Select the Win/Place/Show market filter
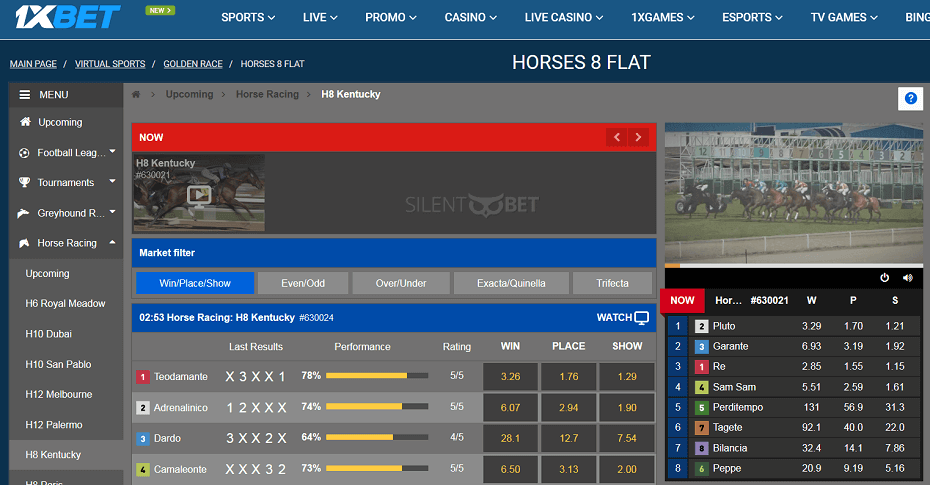 pyautogui.click(x=195, y=283)
